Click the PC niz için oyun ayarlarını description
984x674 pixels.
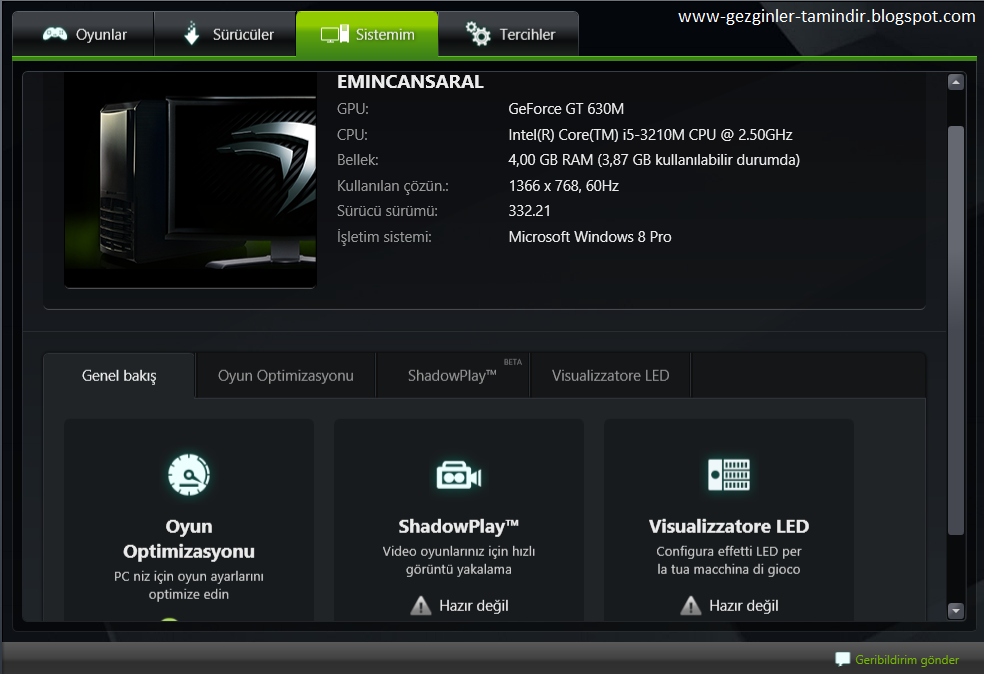click(x=189, y=585)
